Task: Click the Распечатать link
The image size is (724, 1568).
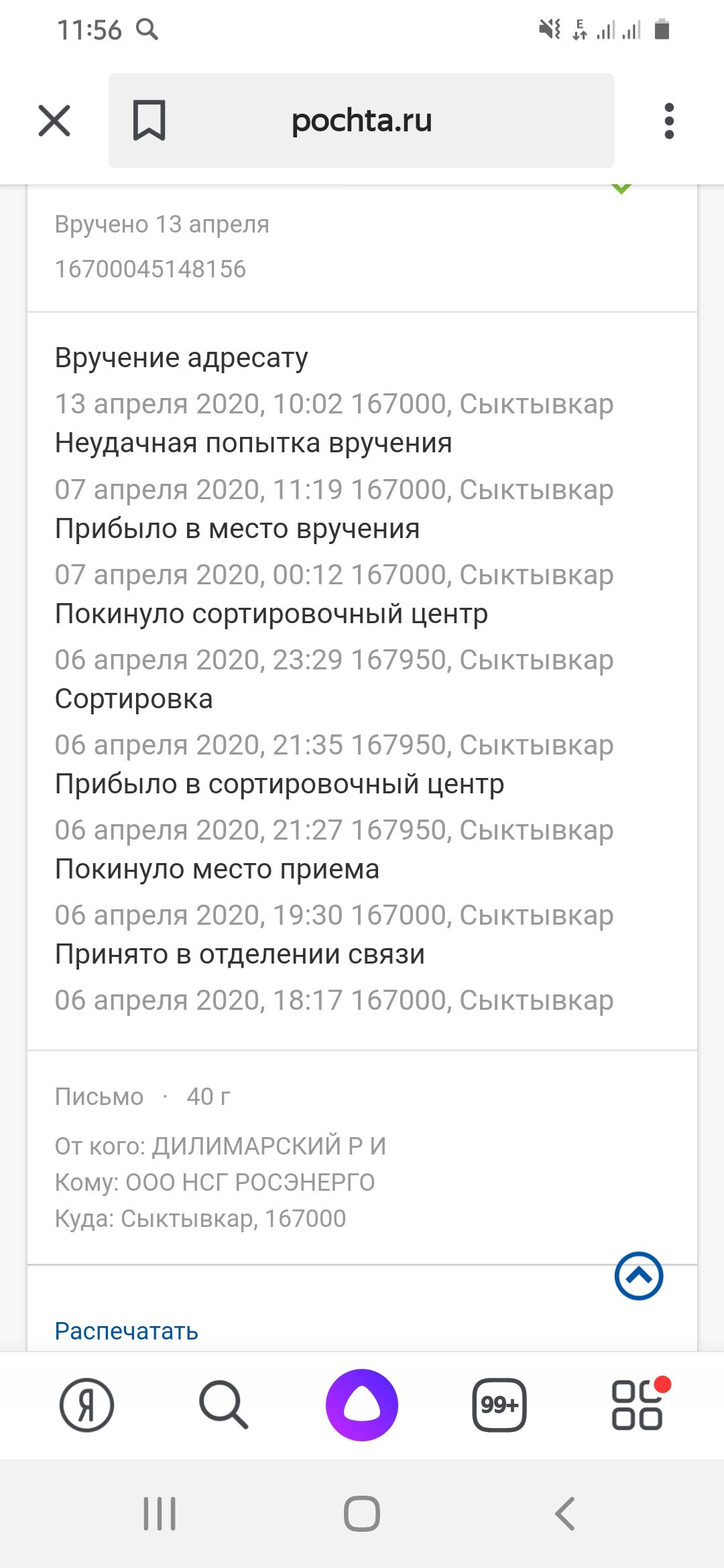Action: [127, 1331]
